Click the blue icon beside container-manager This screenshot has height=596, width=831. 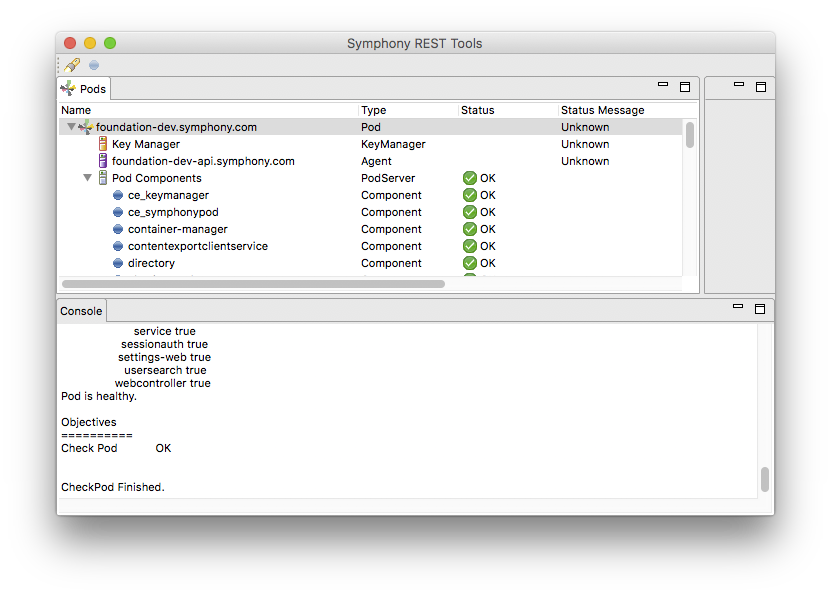(x=118, y=229)
